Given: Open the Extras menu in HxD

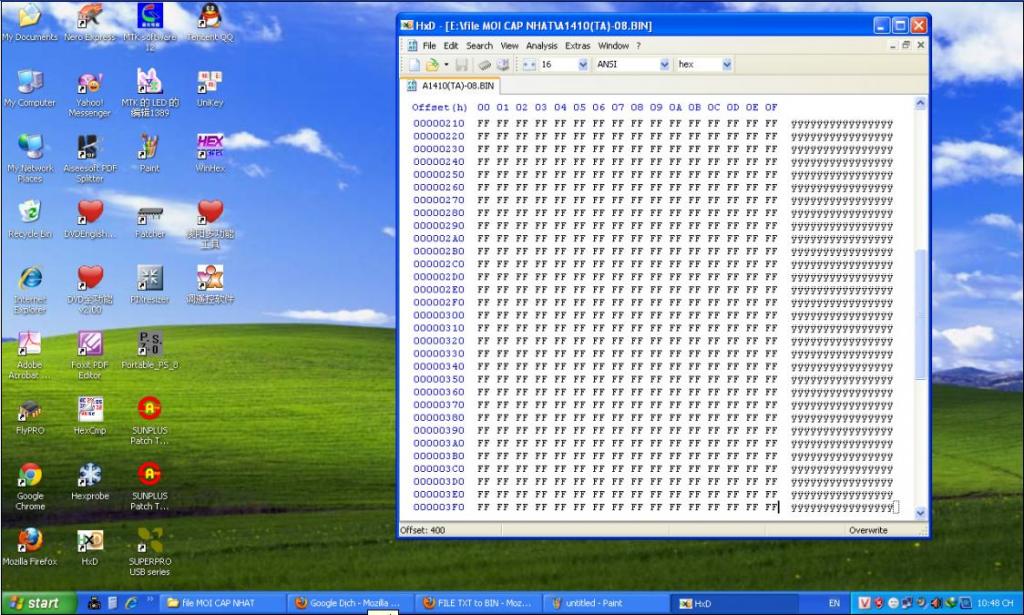Looking at the screenshot, I should pos(577,46).
